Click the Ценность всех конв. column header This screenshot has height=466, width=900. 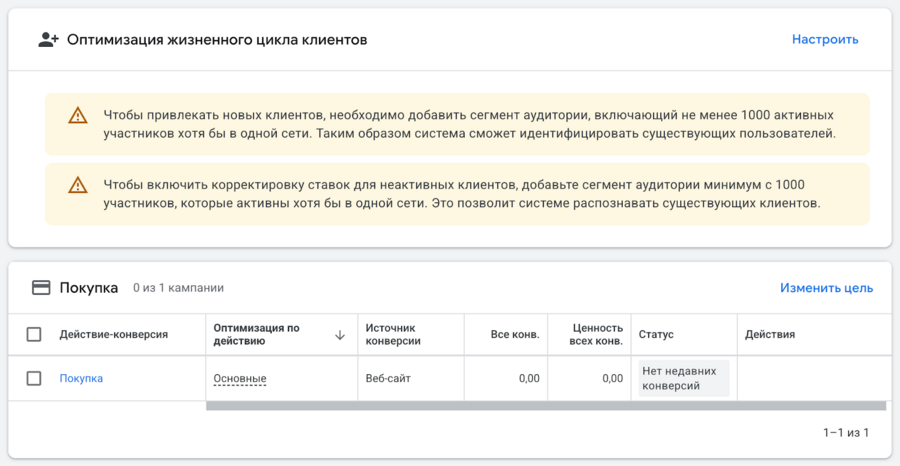click(x=596, y=335)
